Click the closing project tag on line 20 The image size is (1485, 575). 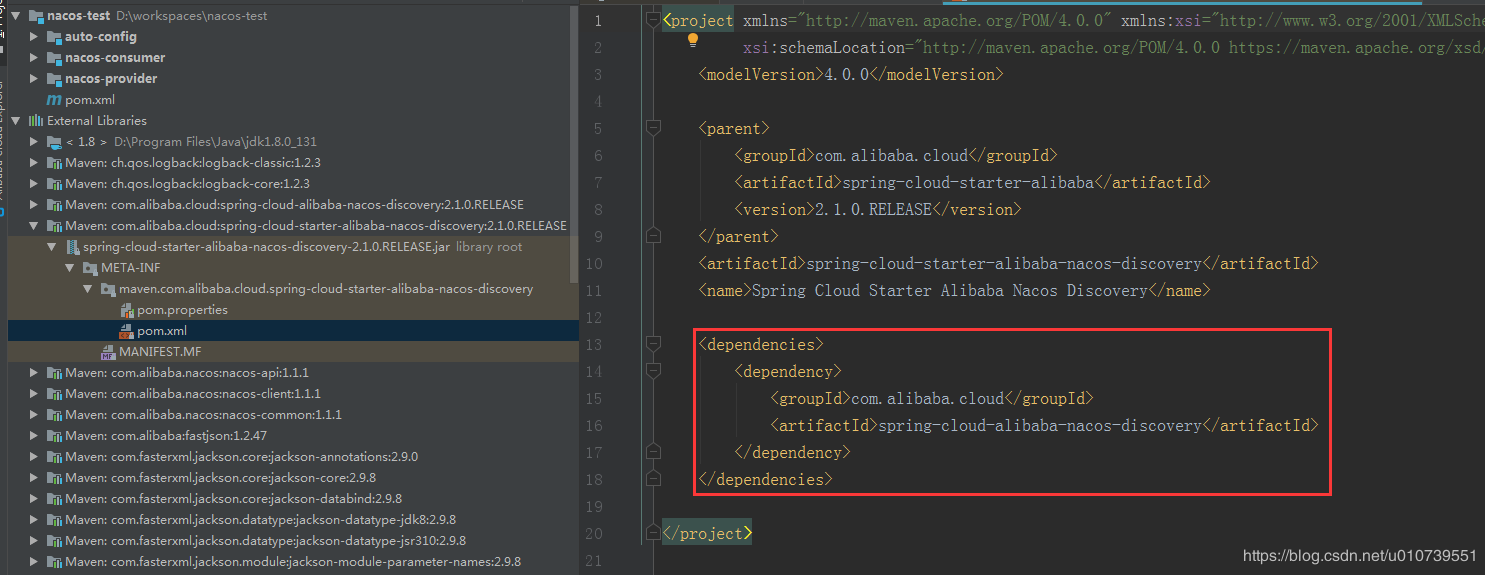707,534
